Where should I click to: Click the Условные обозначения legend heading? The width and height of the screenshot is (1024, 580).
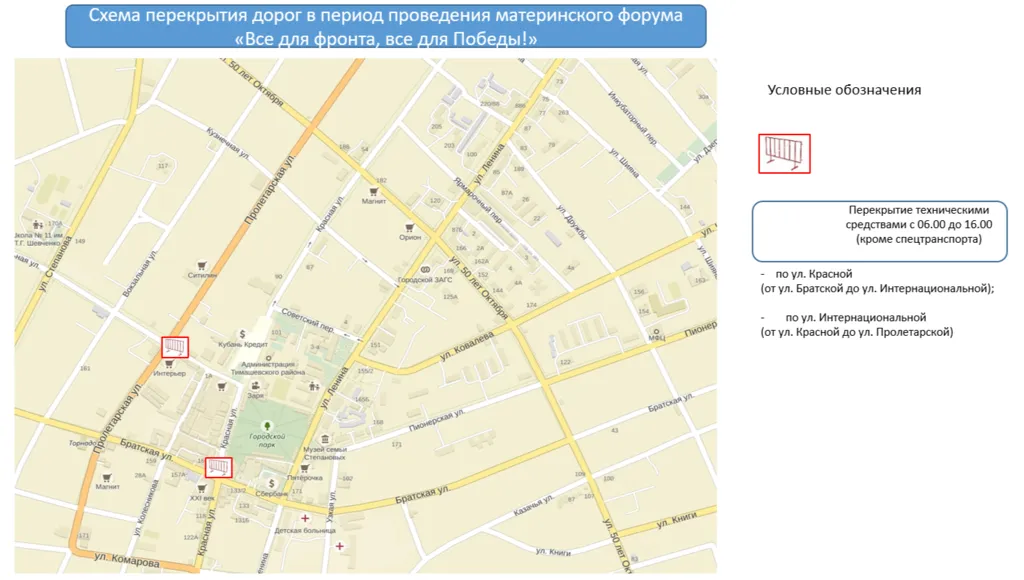pos(844,90)
